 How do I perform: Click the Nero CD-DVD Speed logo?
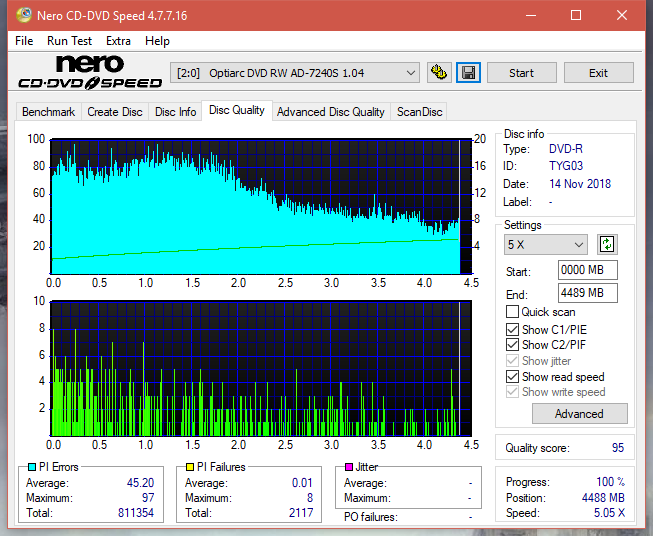[90, 72]
